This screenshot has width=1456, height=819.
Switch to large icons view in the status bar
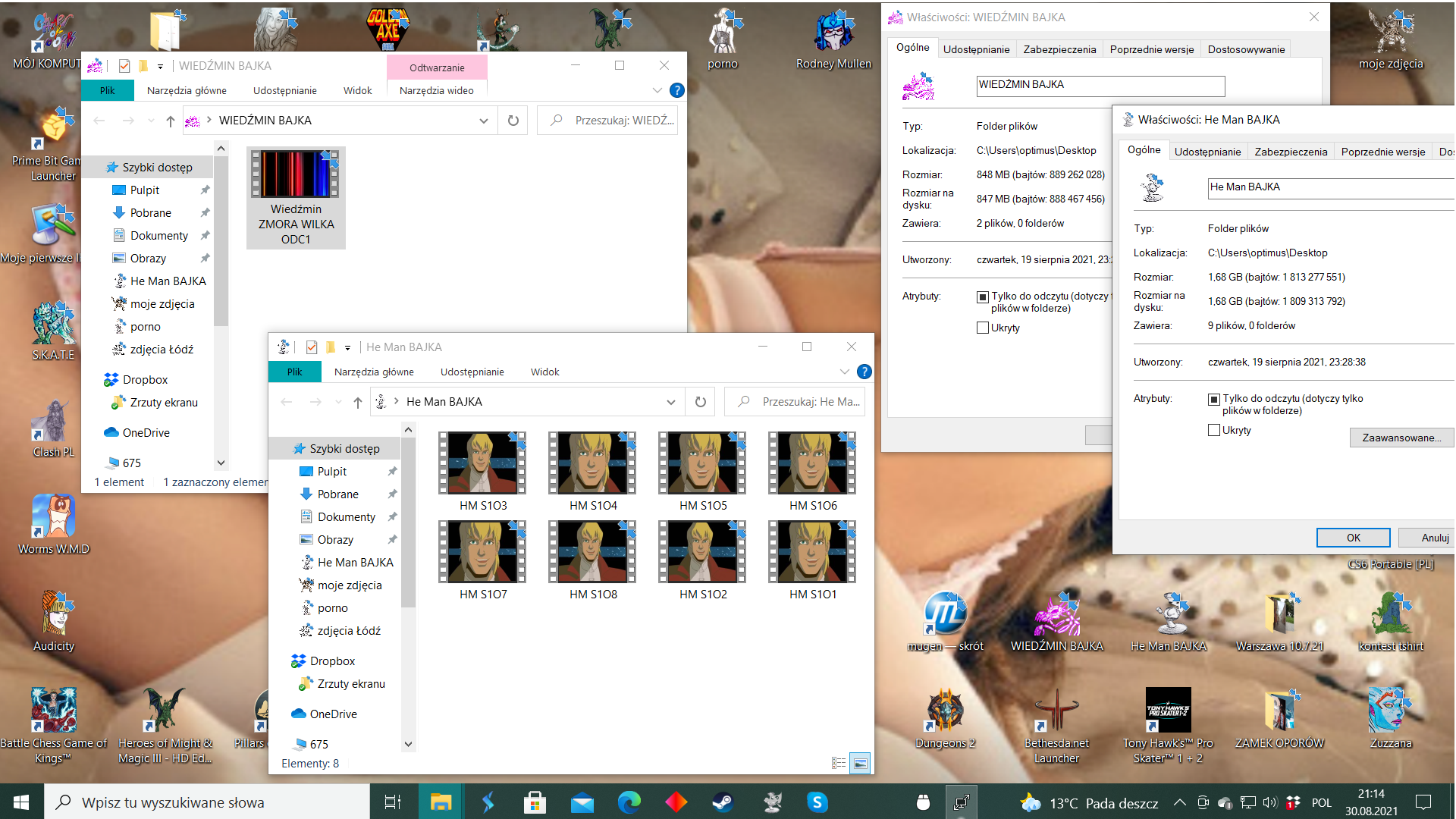click(x=860, y=764)
